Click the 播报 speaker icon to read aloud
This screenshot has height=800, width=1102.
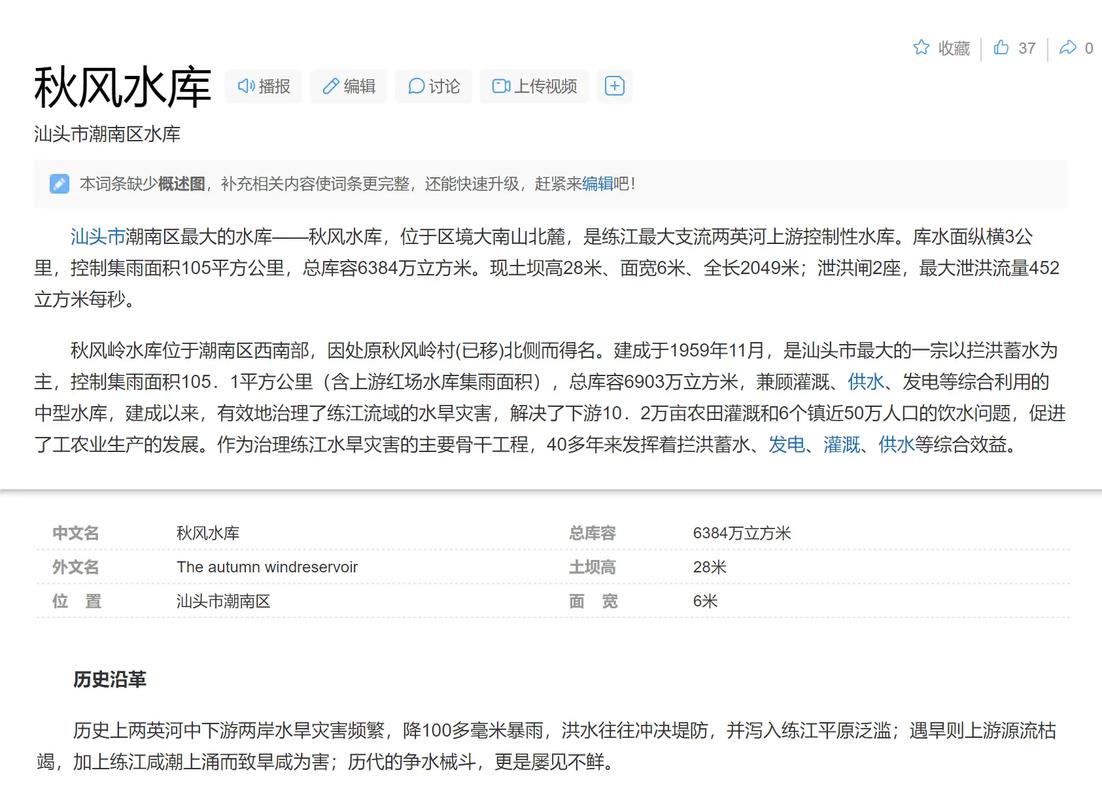pos(247,86)
